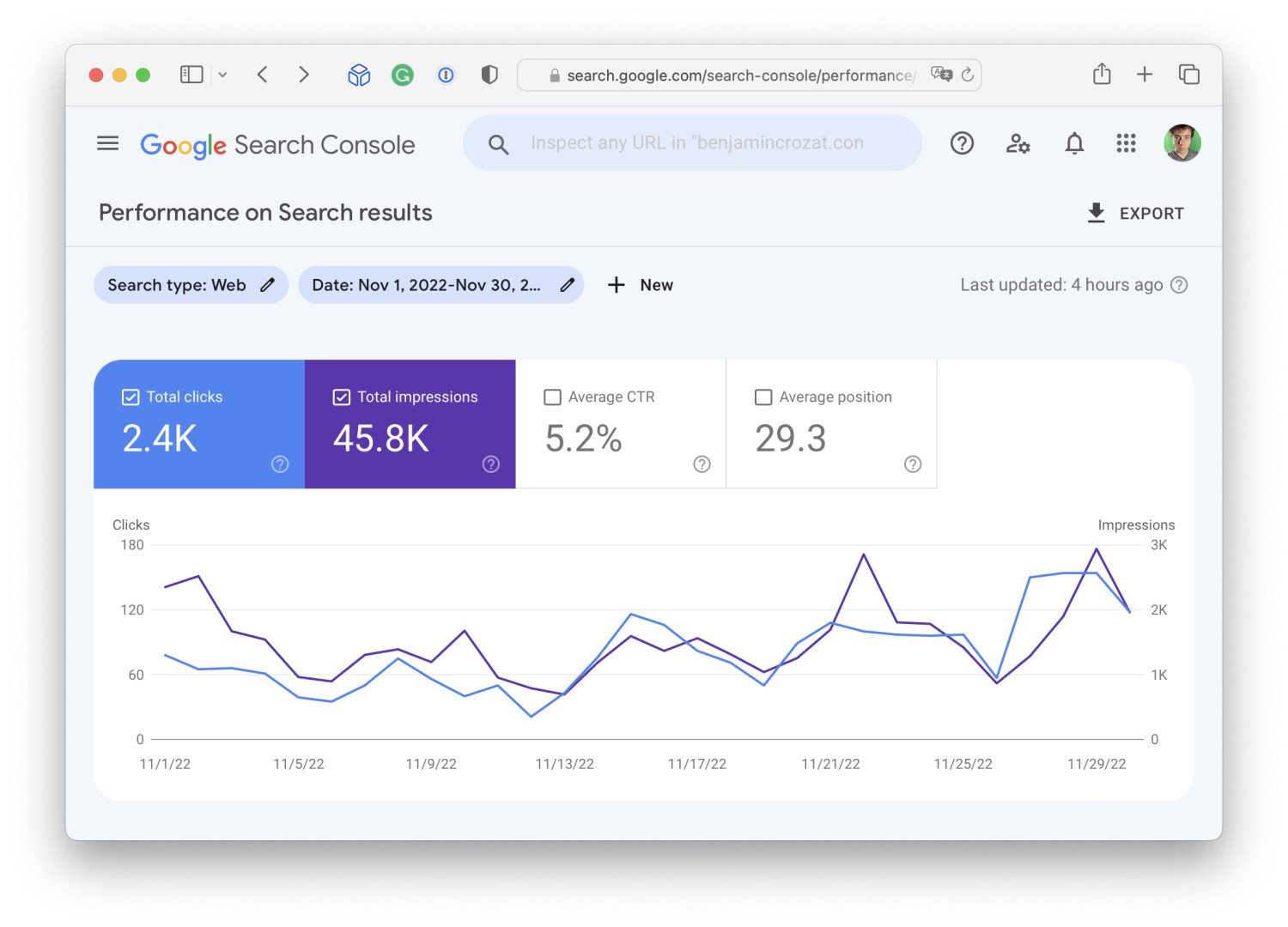1288x927 pixels.
Task: Enable the Average position checkbox
Action: click(x=762, y=397)
